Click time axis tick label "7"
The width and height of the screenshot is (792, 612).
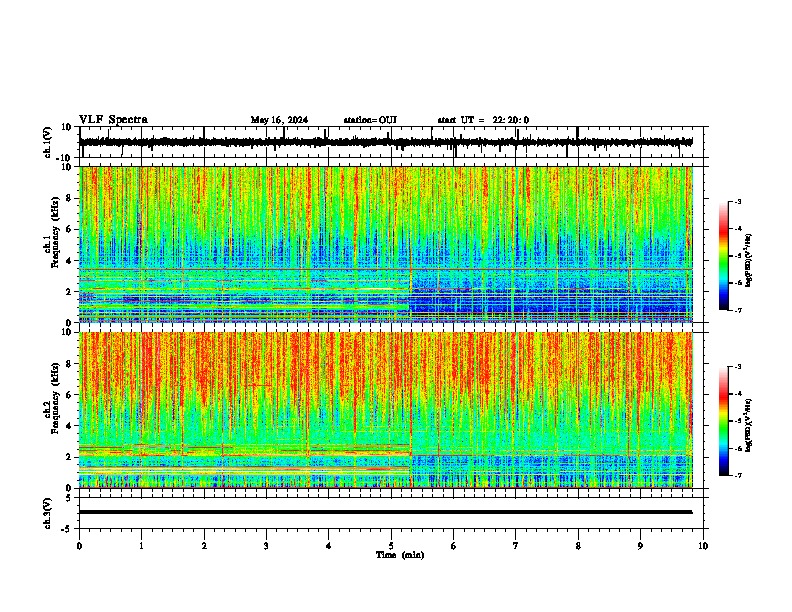click(x=516, y=546)
